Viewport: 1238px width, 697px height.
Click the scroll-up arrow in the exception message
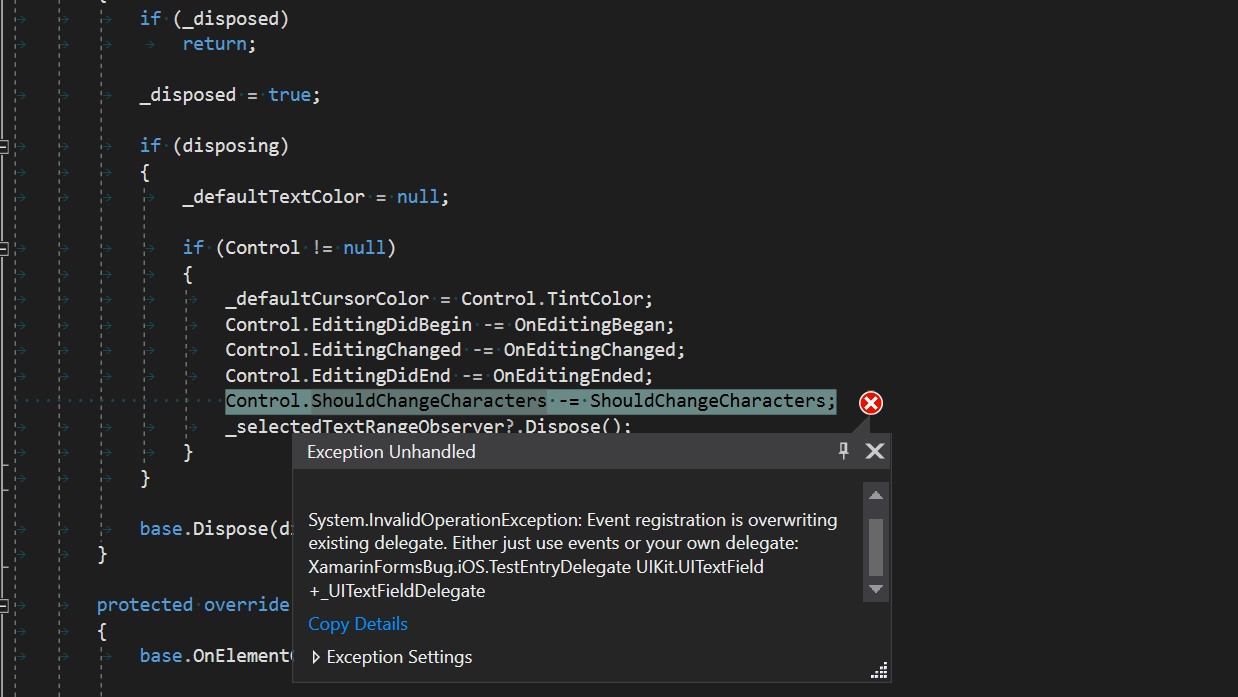click(x=875, y=494)
